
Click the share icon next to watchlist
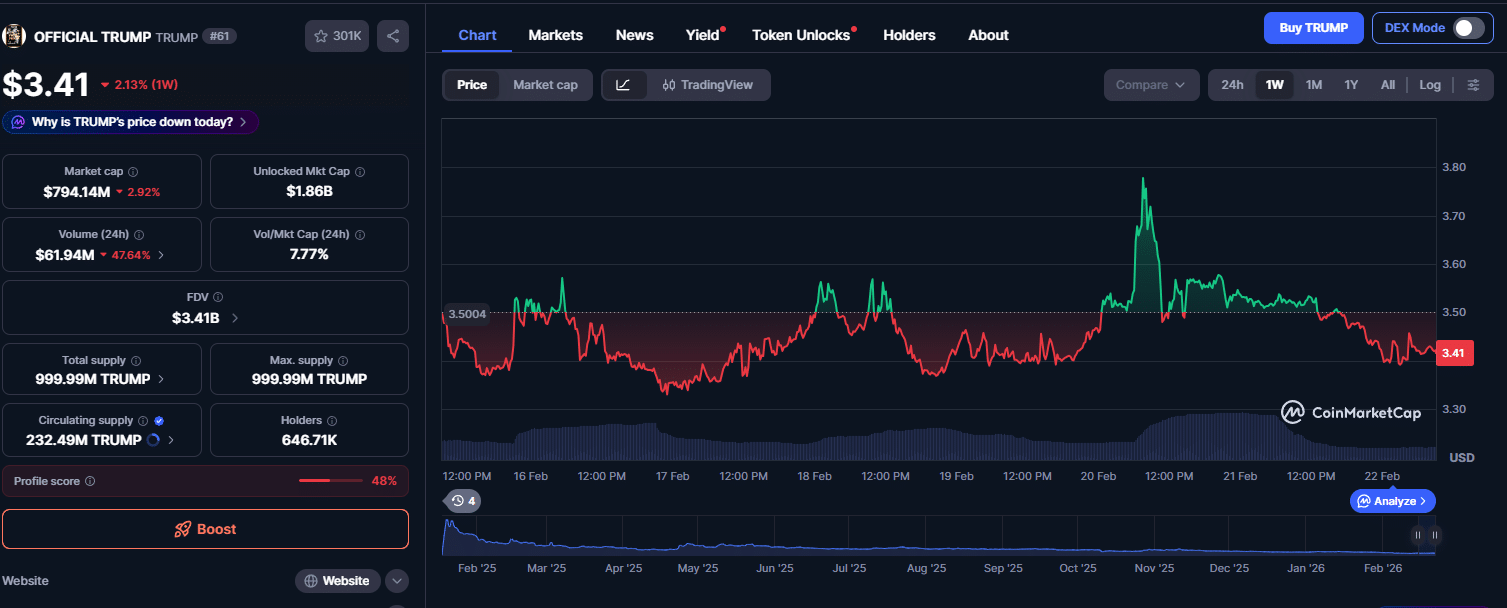[x=393, y=36]
